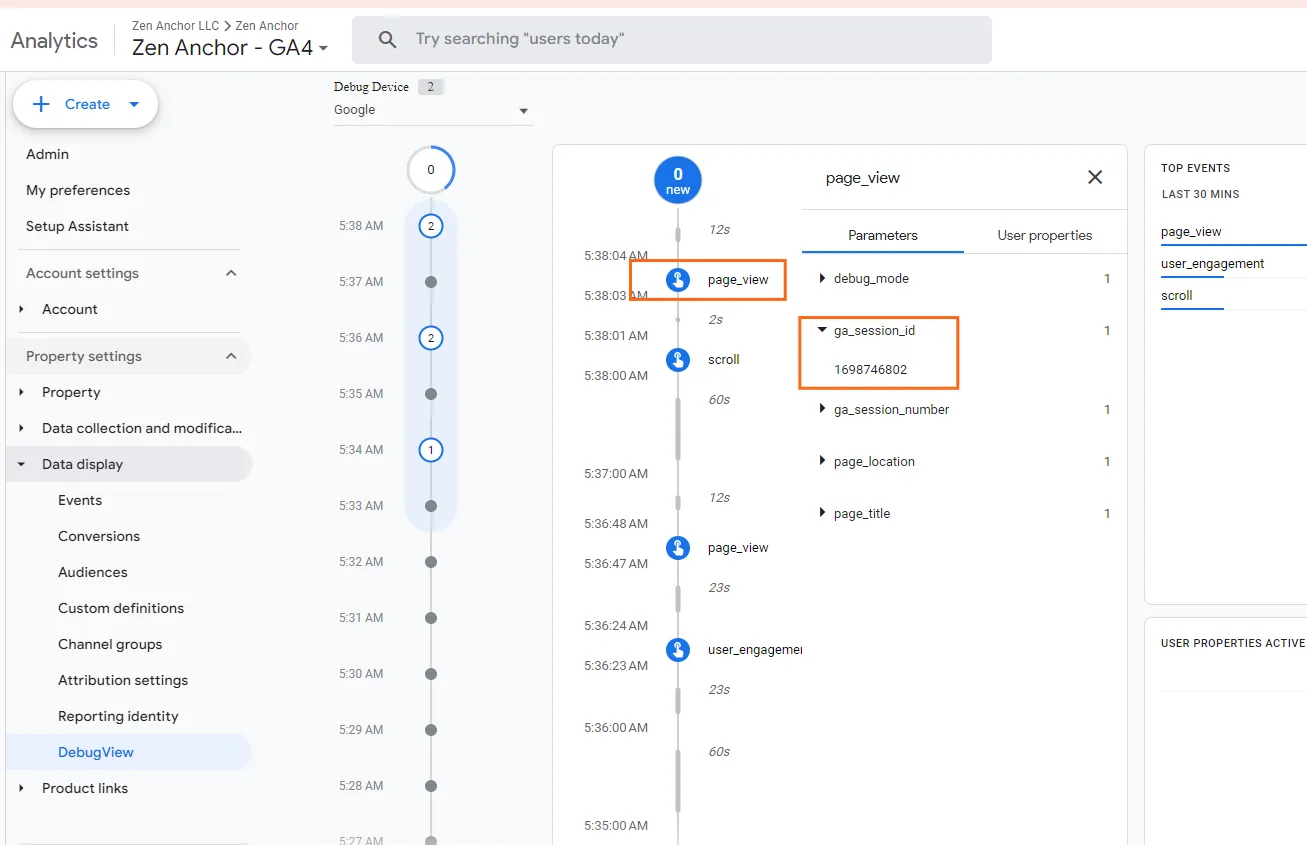The image size is (1307, 845).
Task: Collapse the ga_session_id parameter
Action: pyautogui.click(x=822, y=330)
